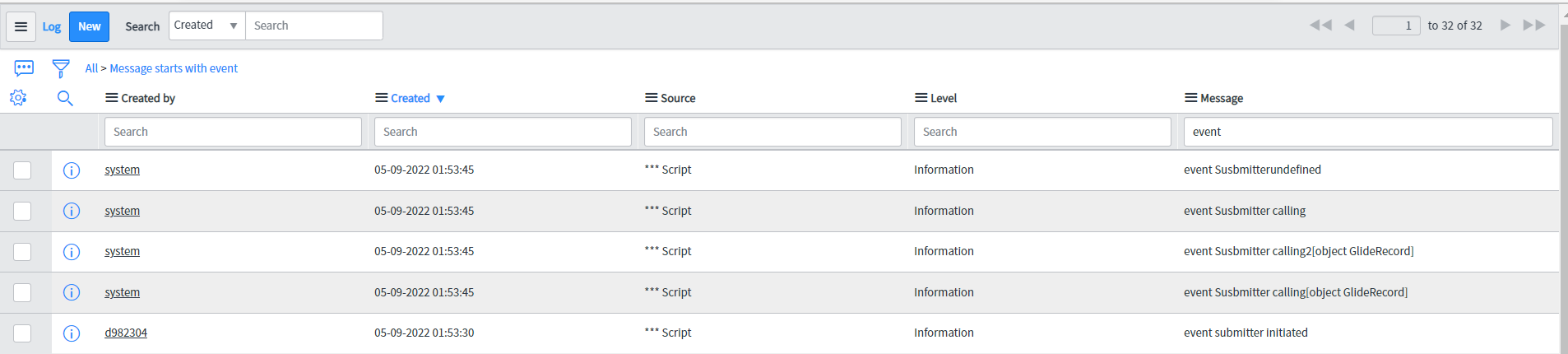Image resolution: width=1568 pixels, height=354 pixels.
Task: Click the New button
Action: coord(89,26)
